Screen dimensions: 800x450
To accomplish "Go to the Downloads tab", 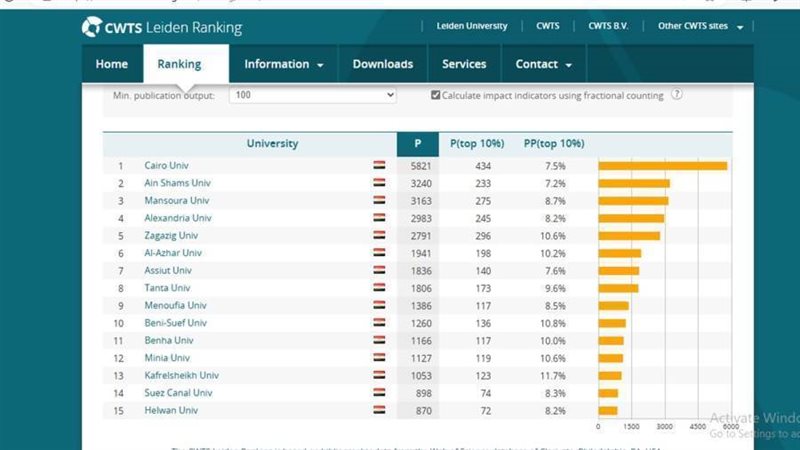I will [382, 64].
